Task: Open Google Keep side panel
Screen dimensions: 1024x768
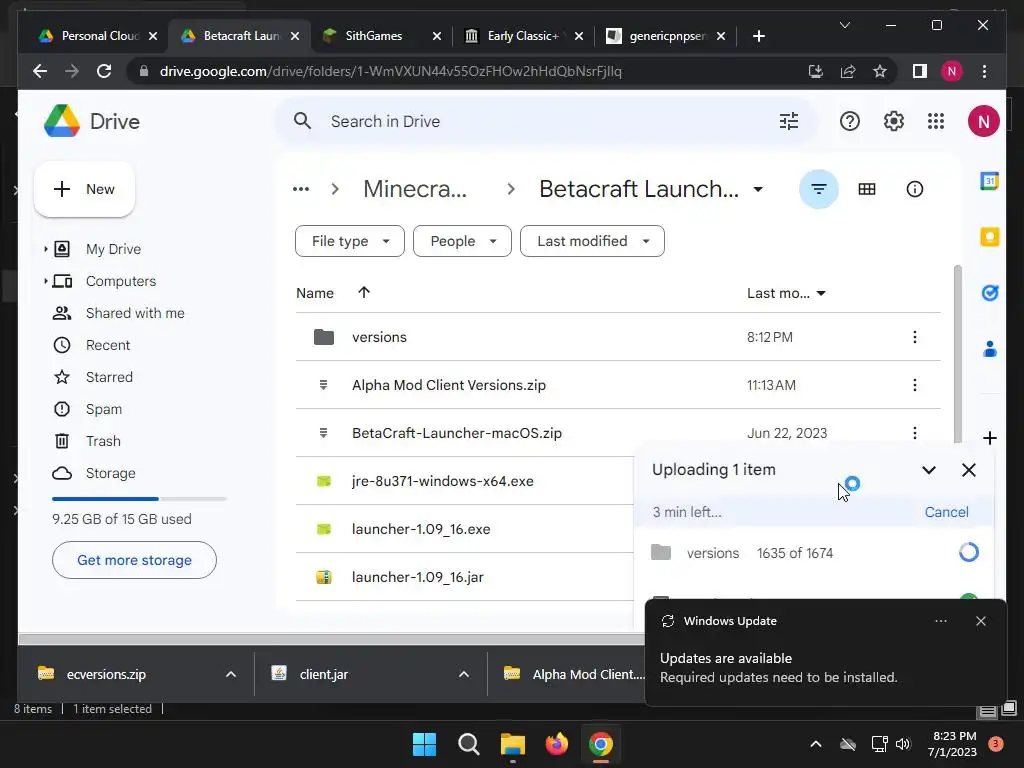Action: [989, 236]
